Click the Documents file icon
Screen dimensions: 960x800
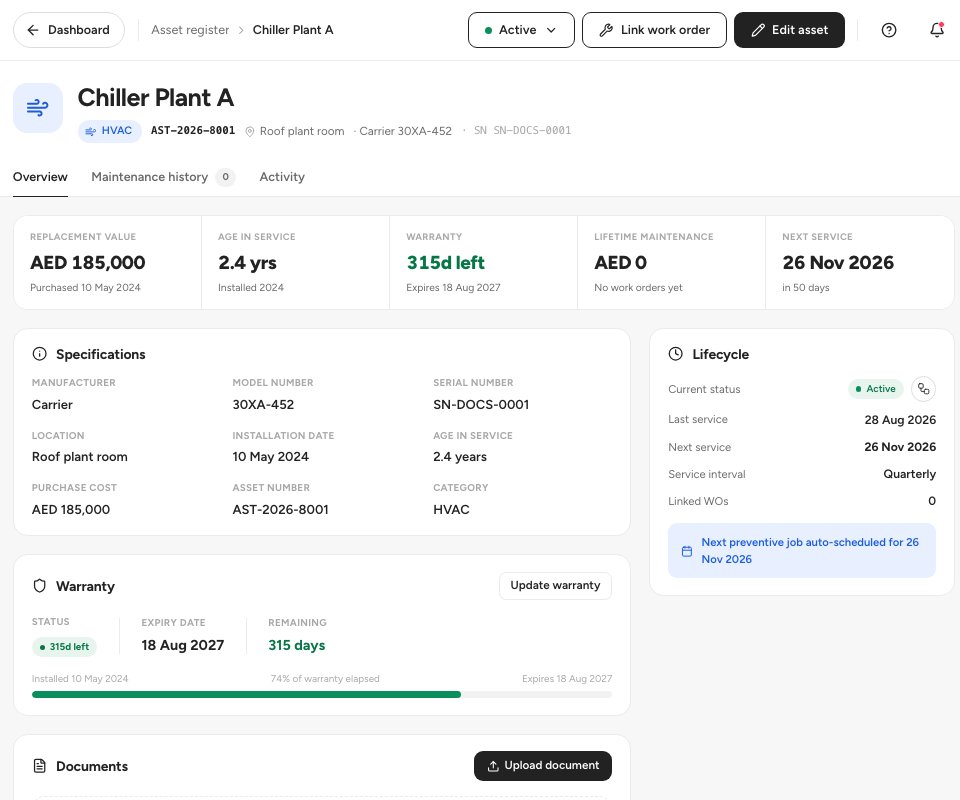click(x=39, y=766)
